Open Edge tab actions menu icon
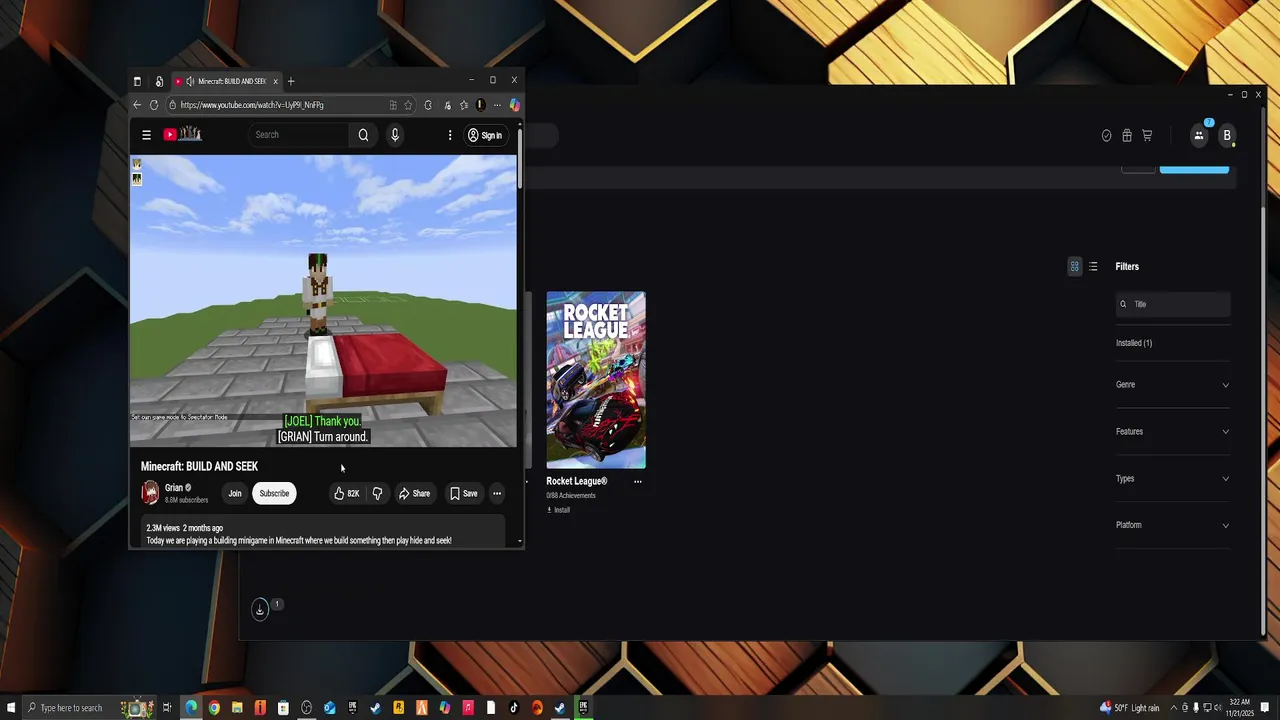 click(x=137, y=81)
